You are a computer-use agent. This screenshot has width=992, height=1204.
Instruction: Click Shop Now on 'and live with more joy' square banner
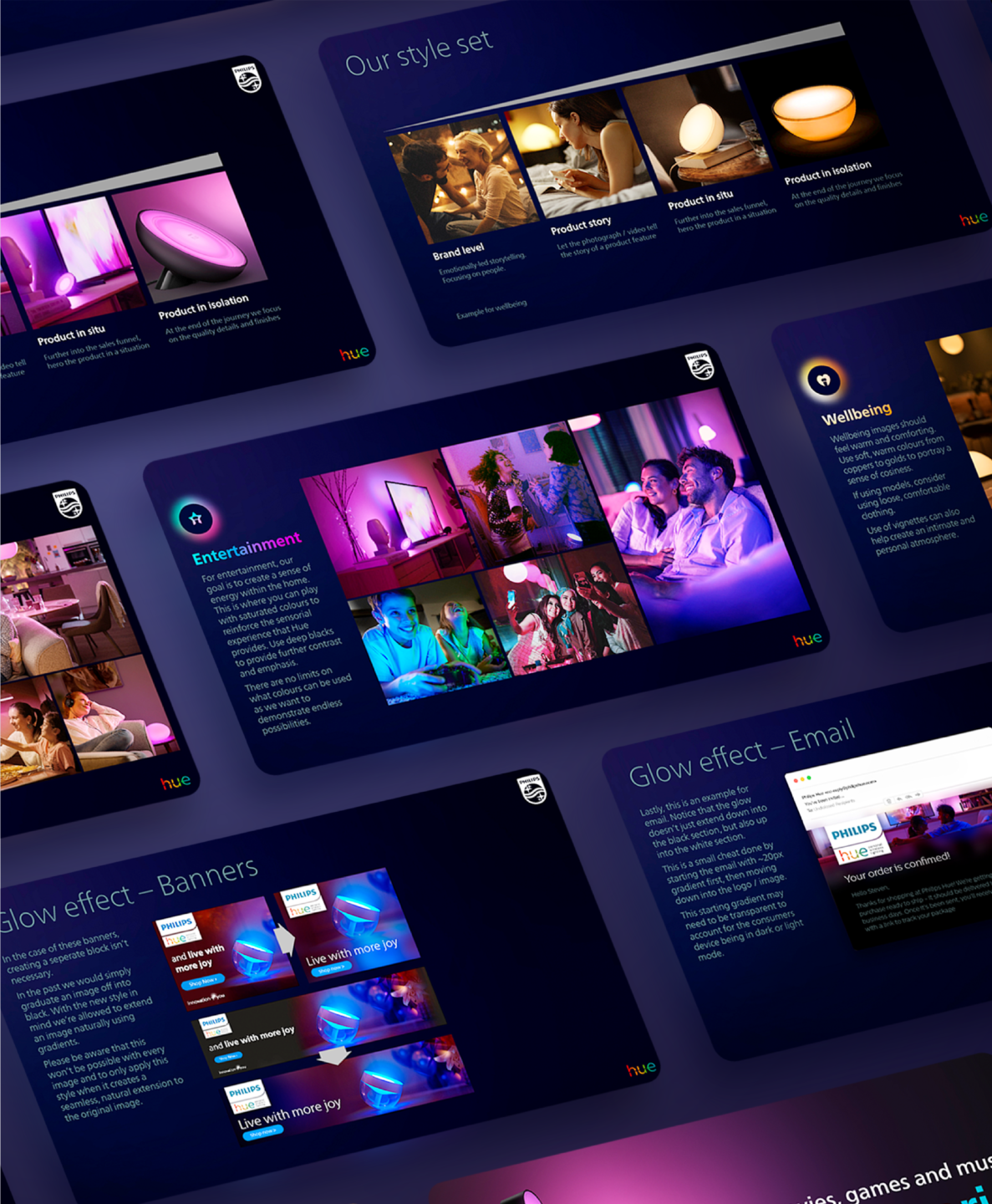(x=202, y=982)
